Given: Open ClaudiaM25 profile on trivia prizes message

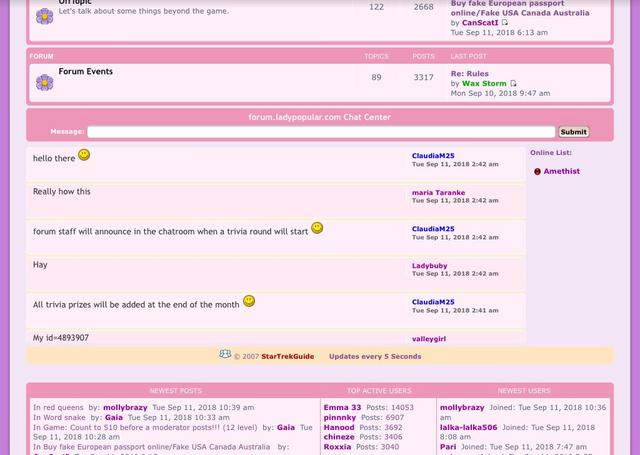Looking at the screenshot, I should pyautogui.click(x=433, y=302).
